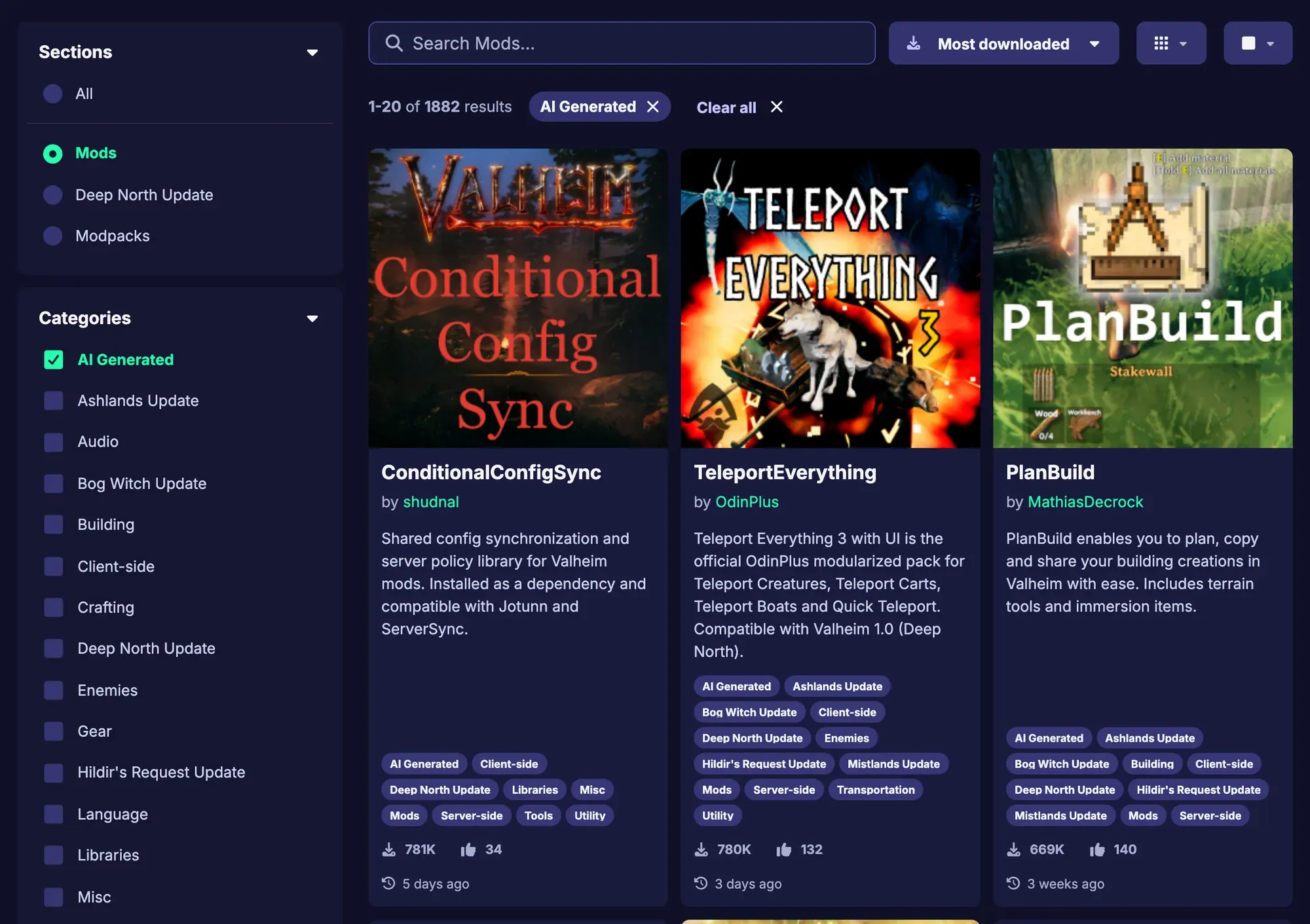Check the Bog Witch Update category
This screenshot has height=924, width=1310.
pos(54,483)
